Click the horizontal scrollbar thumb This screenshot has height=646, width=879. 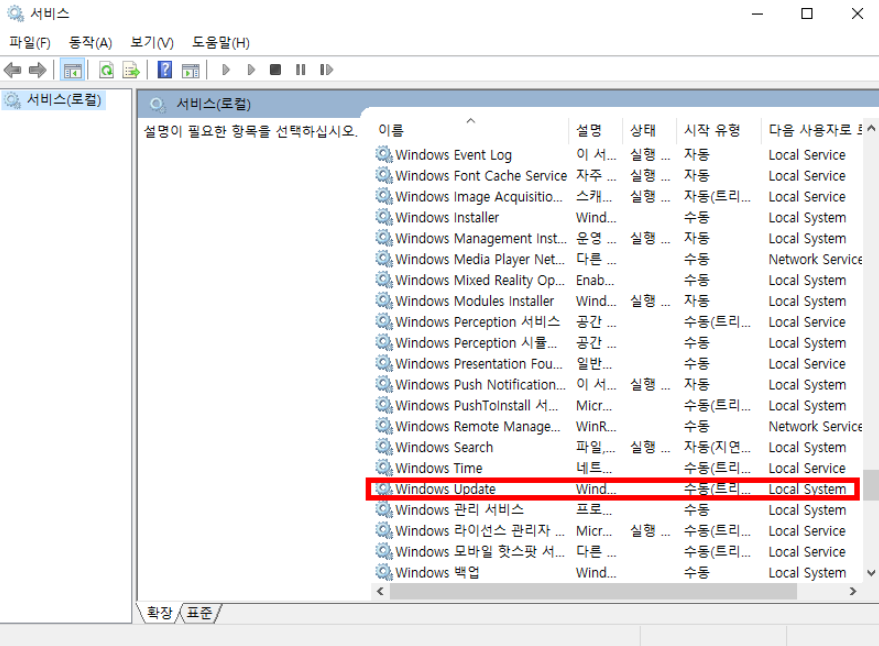tap(593, 591)
